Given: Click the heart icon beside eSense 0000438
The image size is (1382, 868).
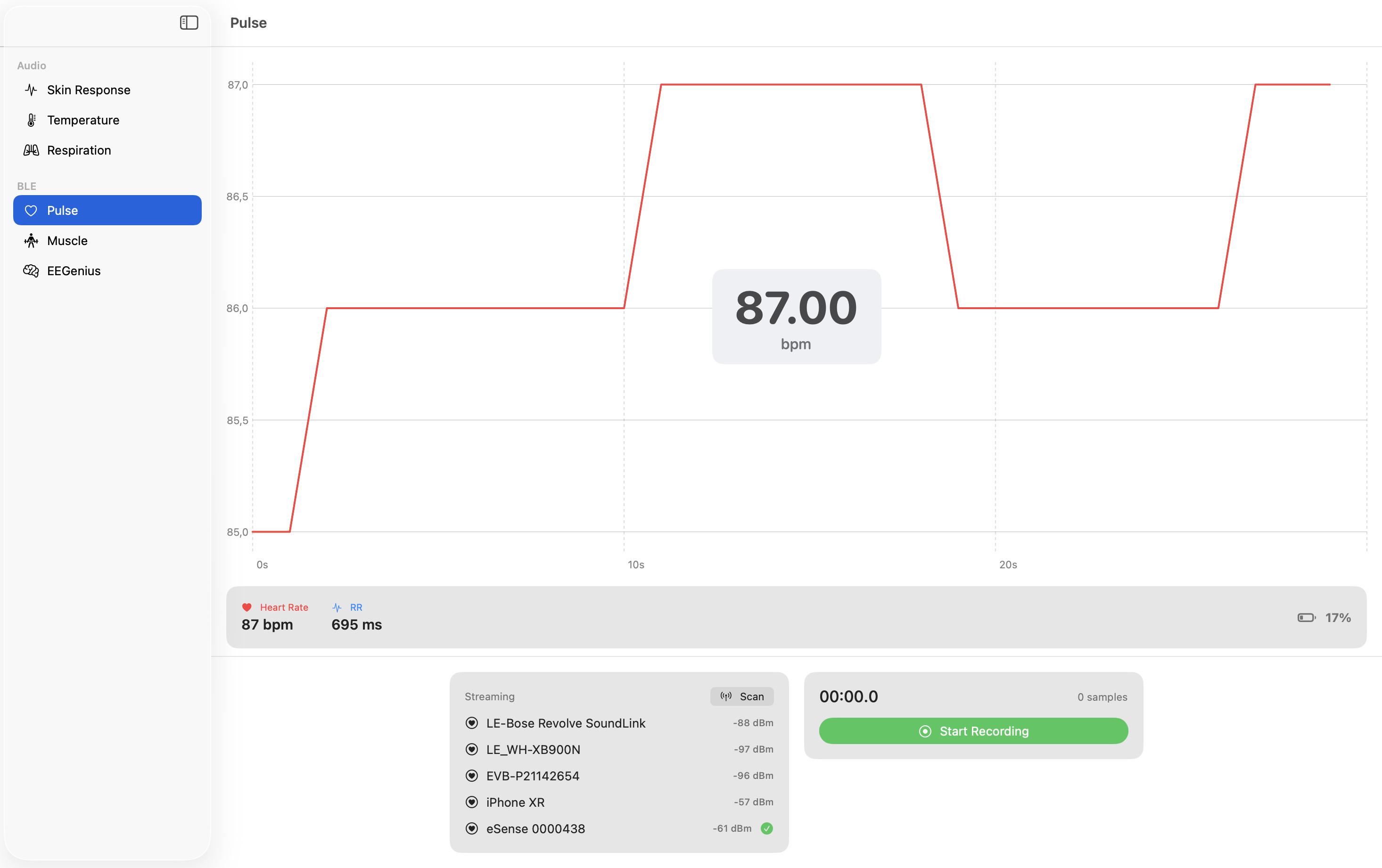Looking at the screenshot, I should tap(472, 828).
